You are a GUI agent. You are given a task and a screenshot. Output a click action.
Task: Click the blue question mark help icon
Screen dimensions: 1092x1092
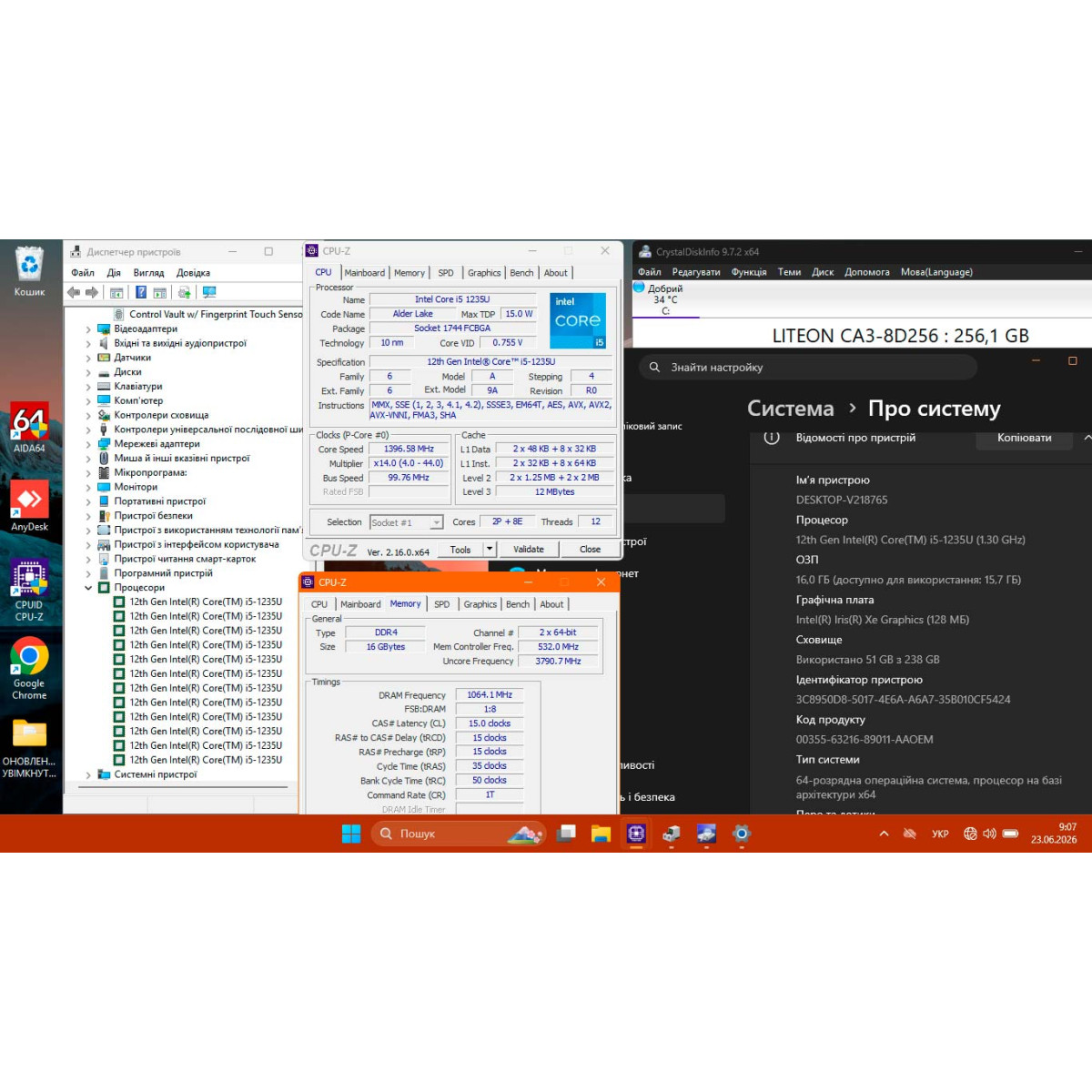141,292
